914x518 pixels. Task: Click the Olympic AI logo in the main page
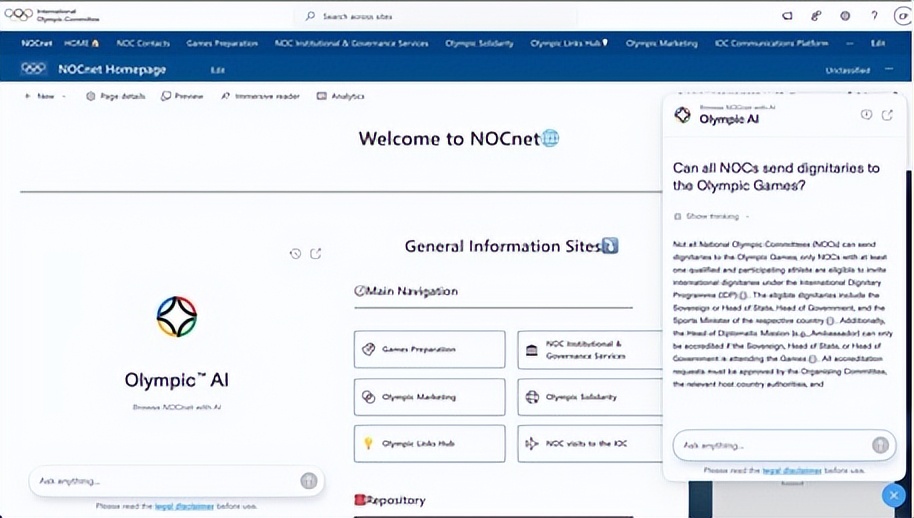(x=177, y=317)
